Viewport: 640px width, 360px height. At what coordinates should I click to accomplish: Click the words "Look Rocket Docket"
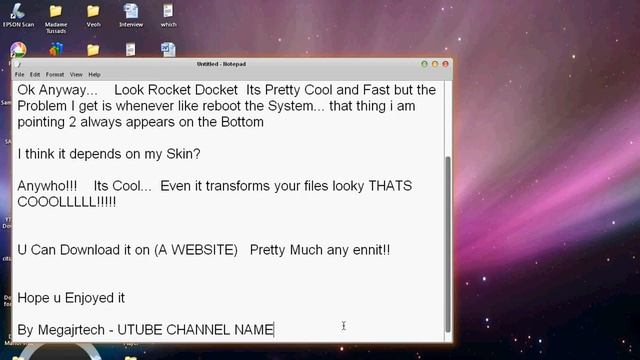click(176, 90)
